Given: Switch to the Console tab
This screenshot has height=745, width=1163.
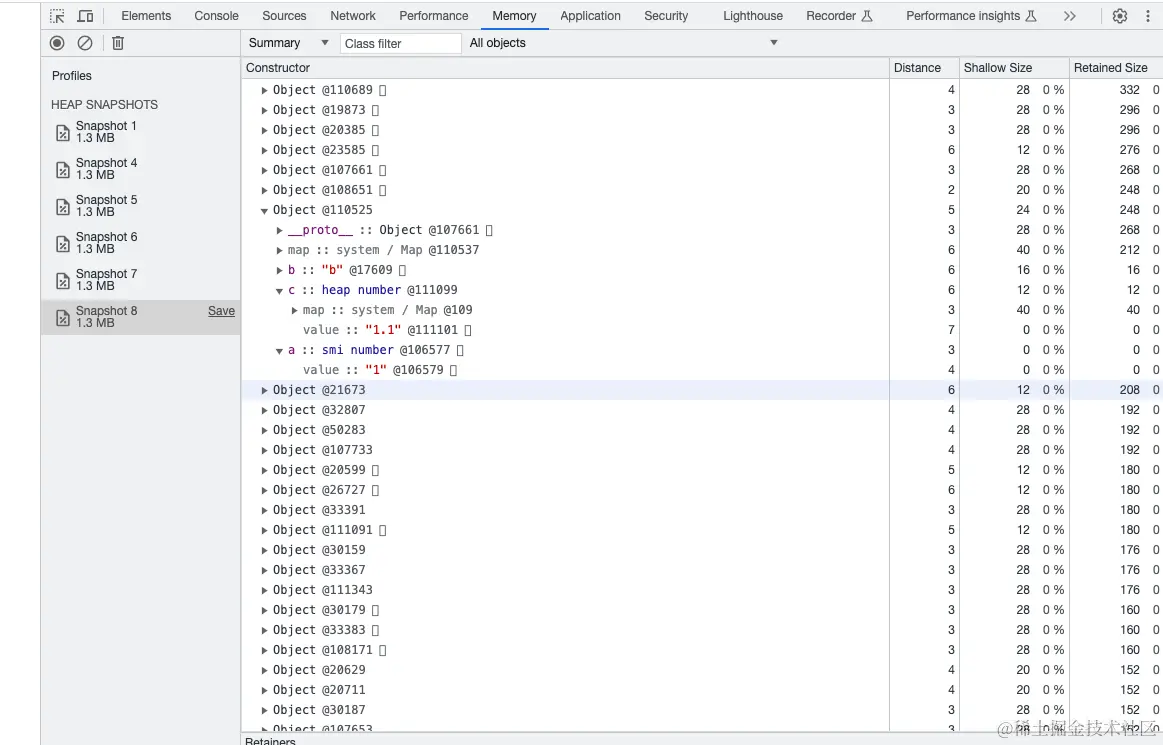Looking at the screenshot, I should [x=217, y=16].
